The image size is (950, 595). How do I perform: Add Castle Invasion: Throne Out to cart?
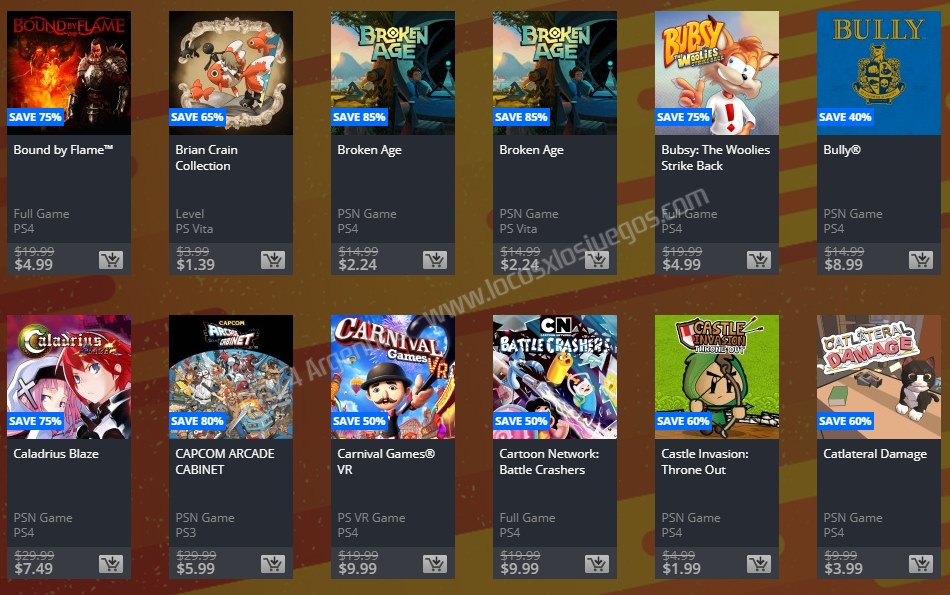click(759, 564)
